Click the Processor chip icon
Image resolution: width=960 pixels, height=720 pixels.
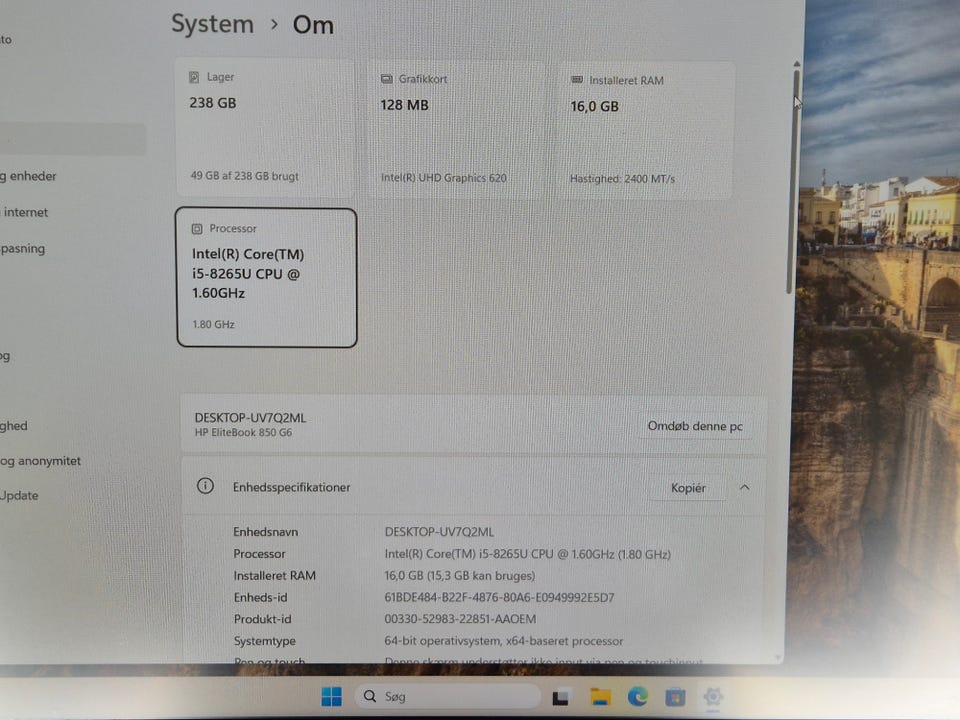click(197, 228)
